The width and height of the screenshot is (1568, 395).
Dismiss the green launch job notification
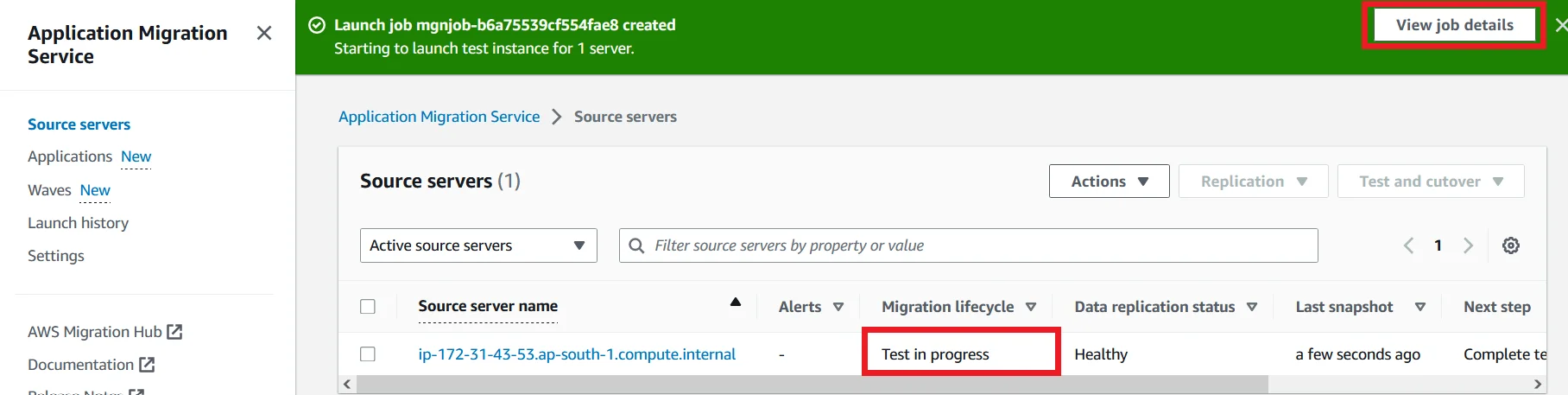1560,25
